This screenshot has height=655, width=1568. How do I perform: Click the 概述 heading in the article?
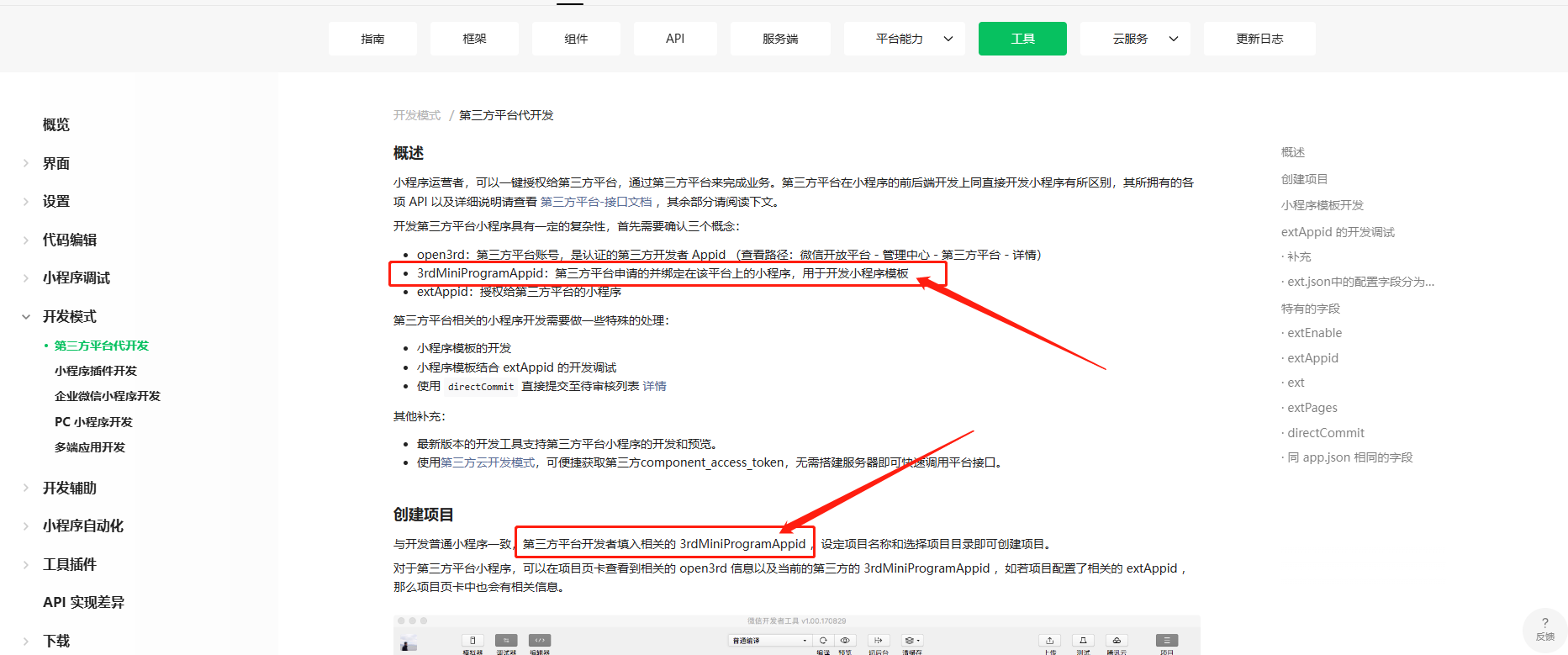tap(409, 153)
